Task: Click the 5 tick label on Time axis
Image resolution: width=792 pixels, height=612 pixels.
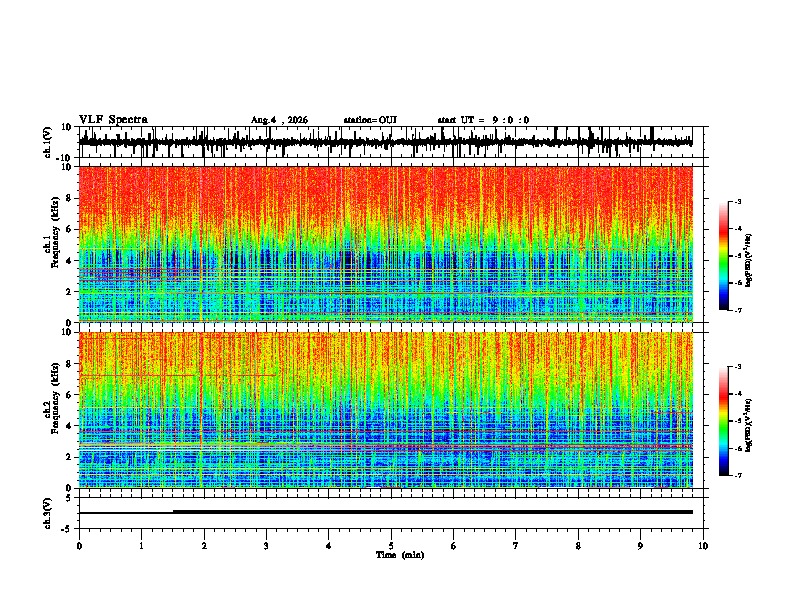Action: tap(391, 546)
